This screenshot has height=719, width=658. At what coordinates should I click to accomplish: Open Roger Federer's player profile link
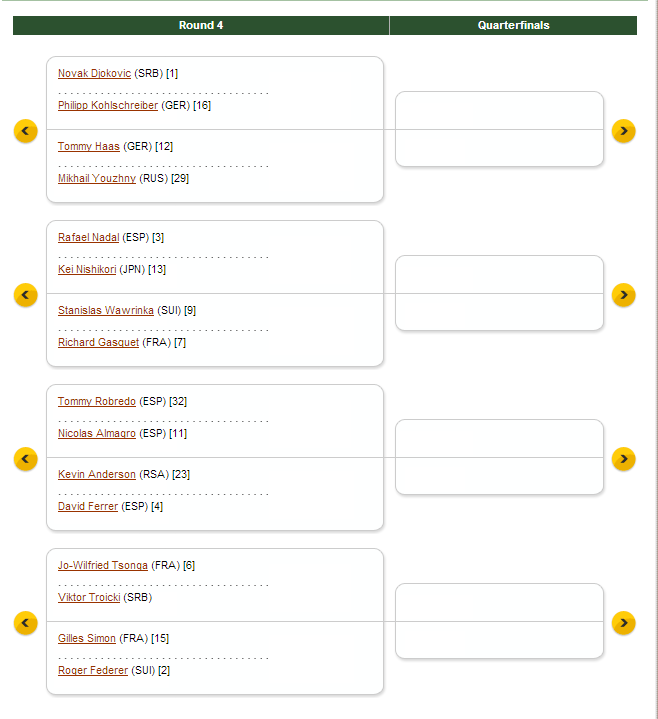point(93,670)
